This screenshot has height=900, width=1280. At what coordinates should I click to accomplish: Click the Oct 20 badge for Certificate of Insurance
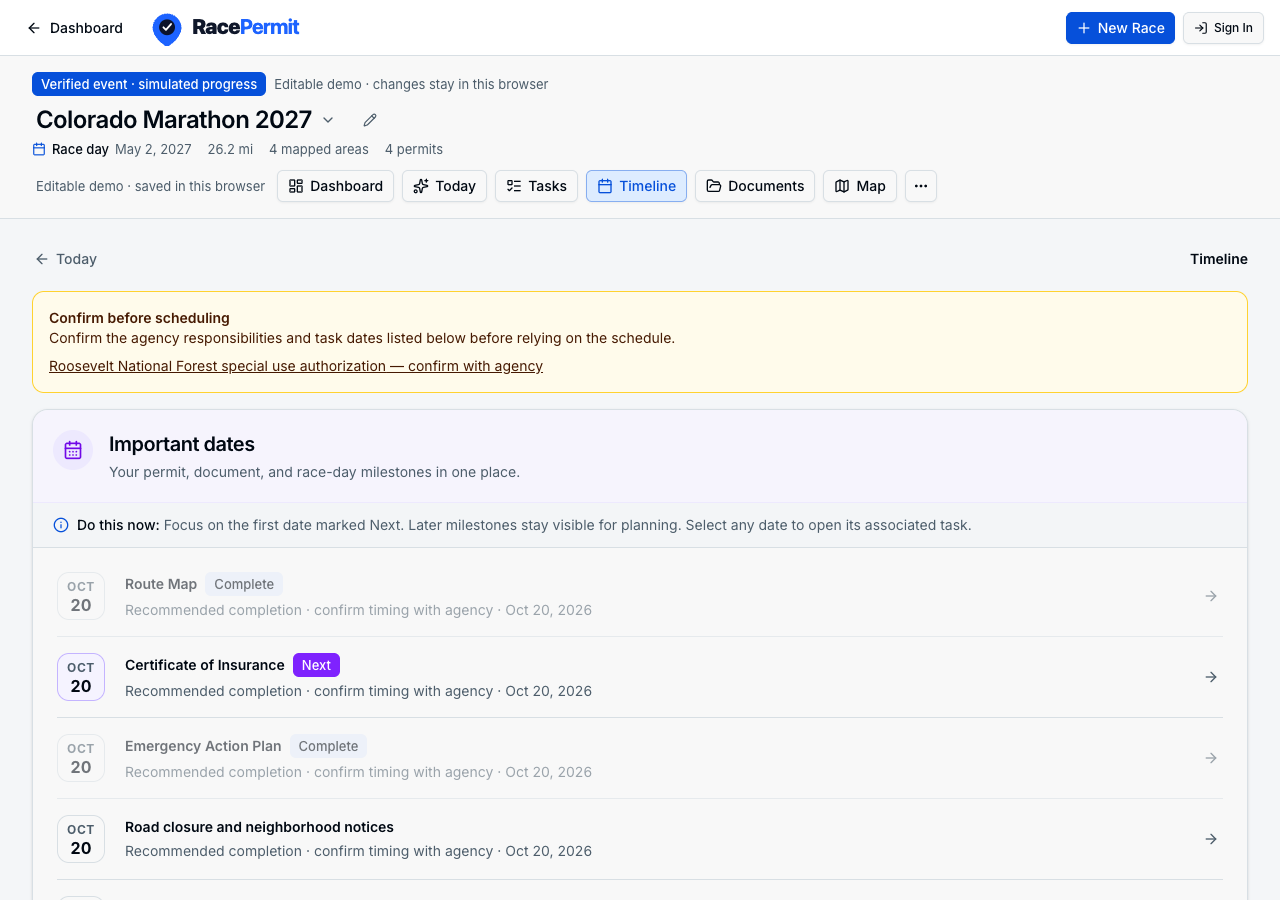tap(81, 677)
